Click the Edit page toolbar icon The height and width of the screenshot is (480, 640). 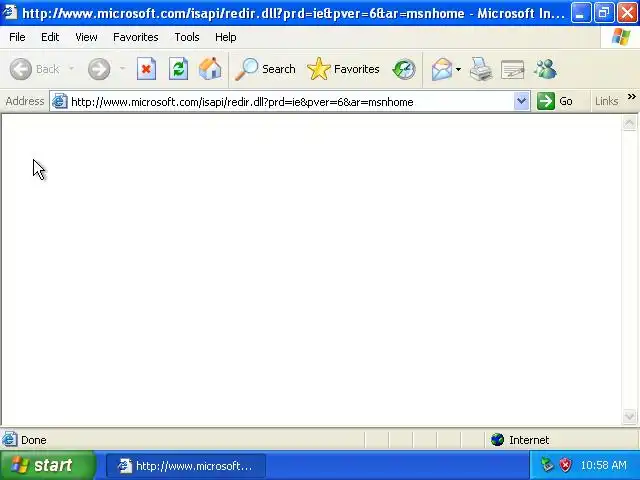(513, 69)
